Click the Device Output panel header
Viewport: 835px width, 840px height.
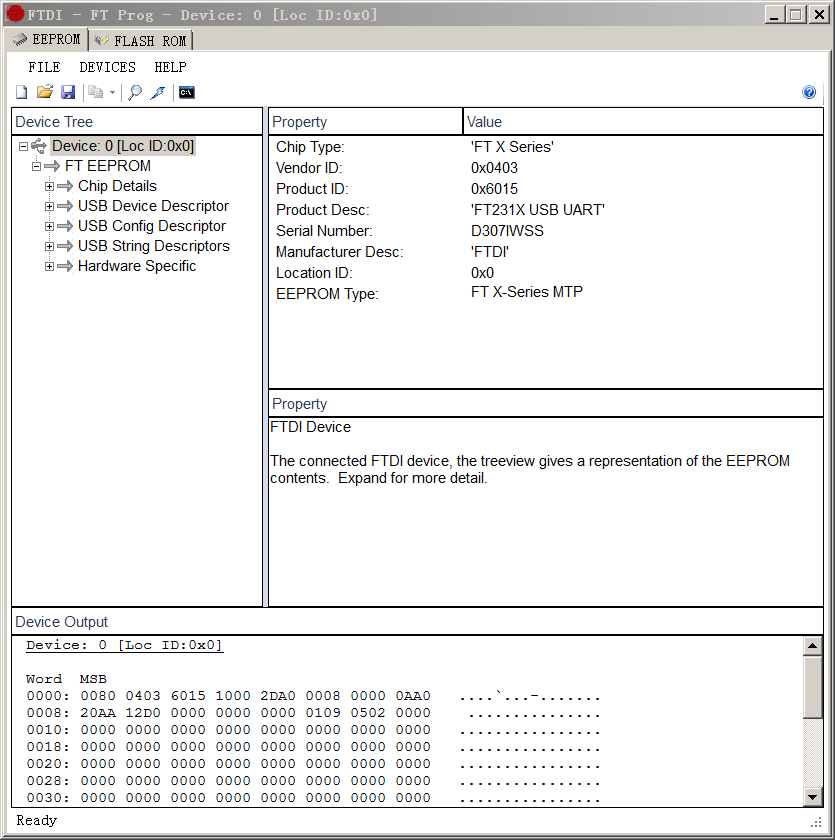click(417, 621)
